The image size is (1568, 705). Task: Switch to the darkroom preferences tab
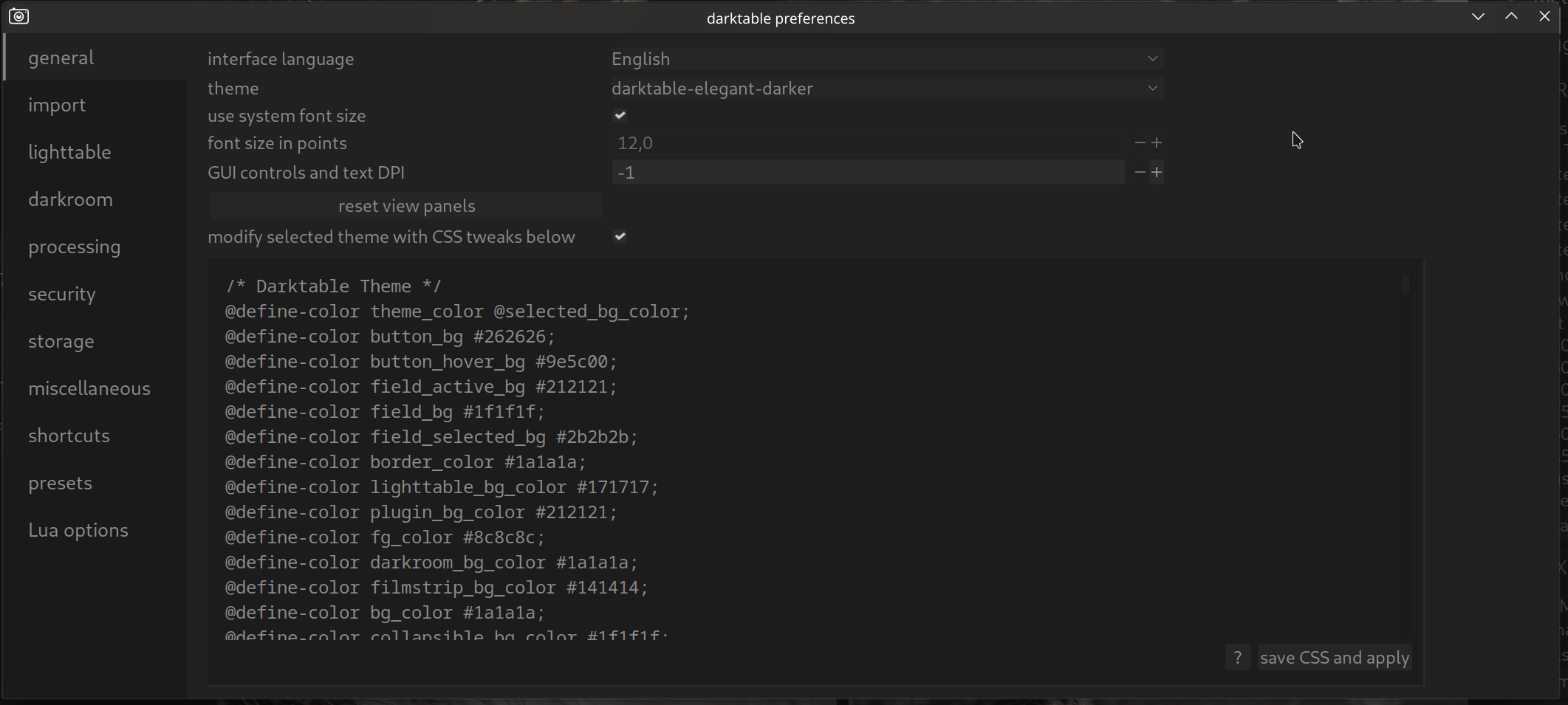click(x=71, y=199)
